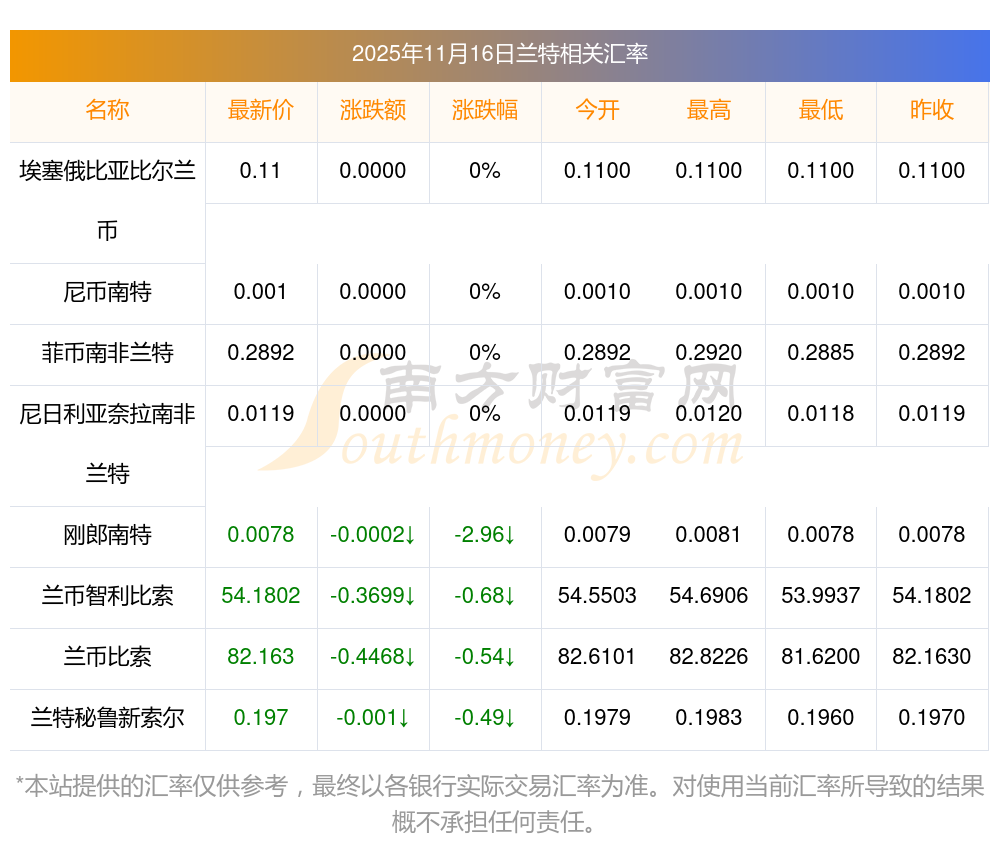Click the 兰币比索 currency name
The image size is (1000, 853).
coord(107,657)
